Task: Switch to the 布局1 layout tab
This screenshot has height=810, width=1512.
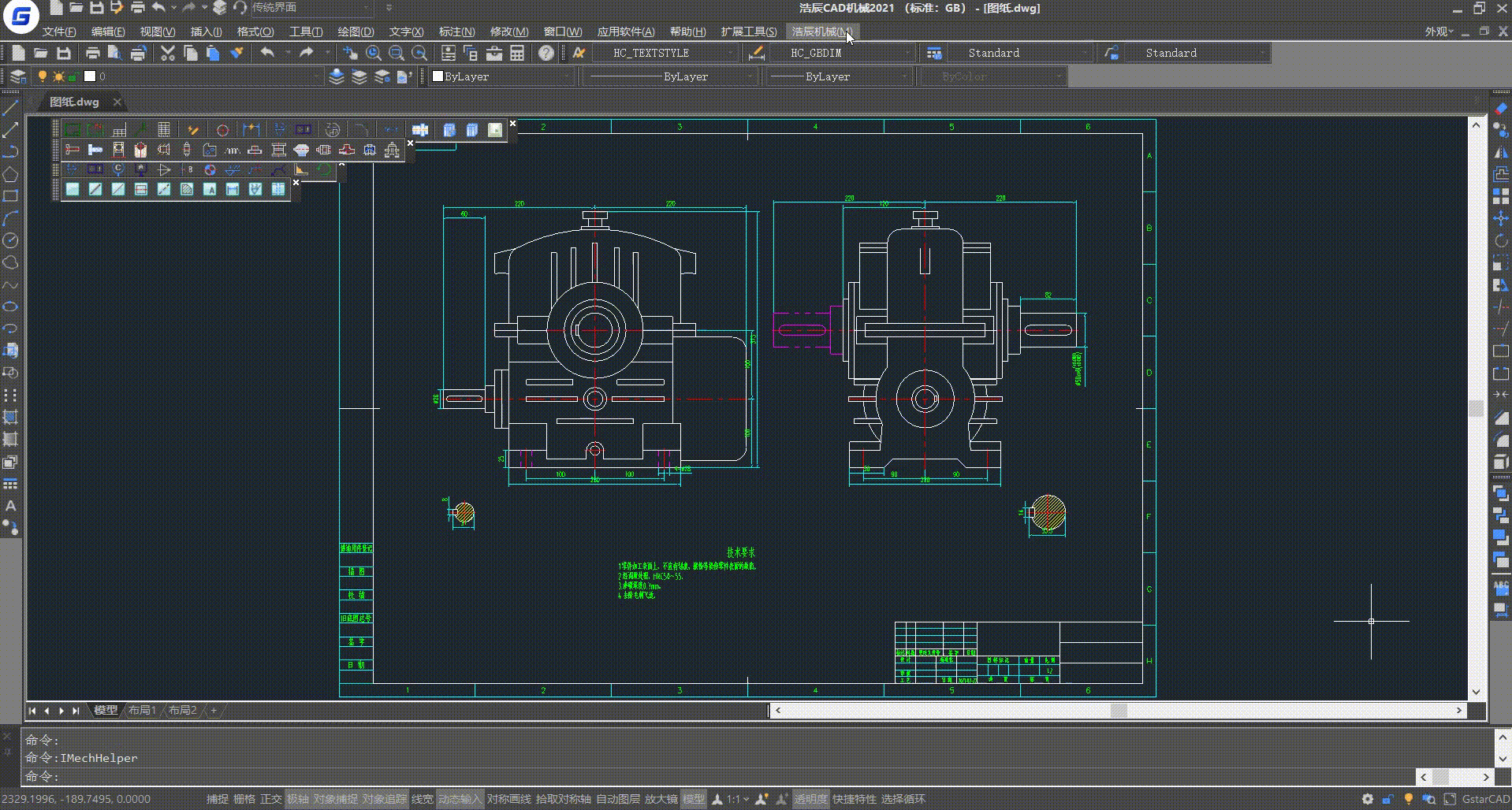Action: tap(142, 710)
